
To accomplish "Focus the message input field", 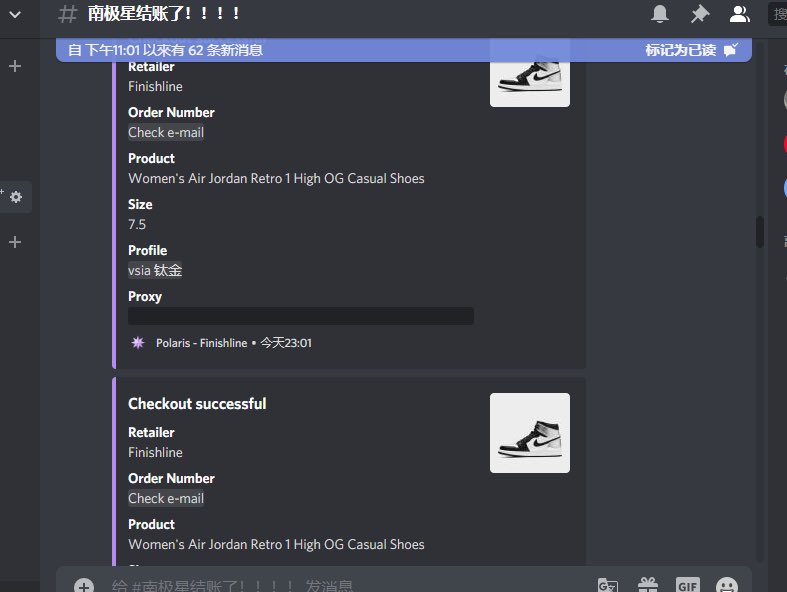I will (341, 585).
